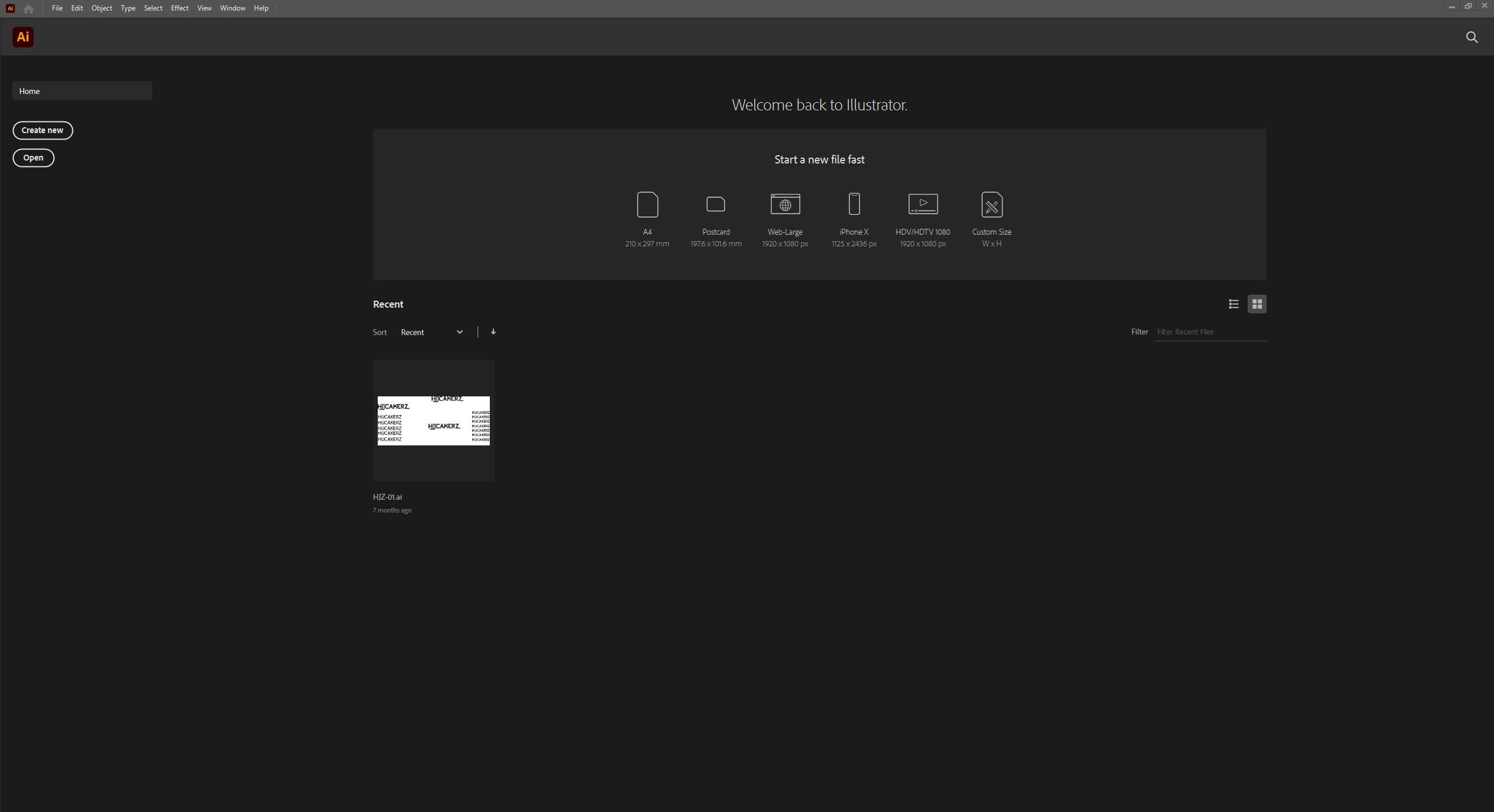
Task: Click the home icon in title bar
Action: (28, 9)
